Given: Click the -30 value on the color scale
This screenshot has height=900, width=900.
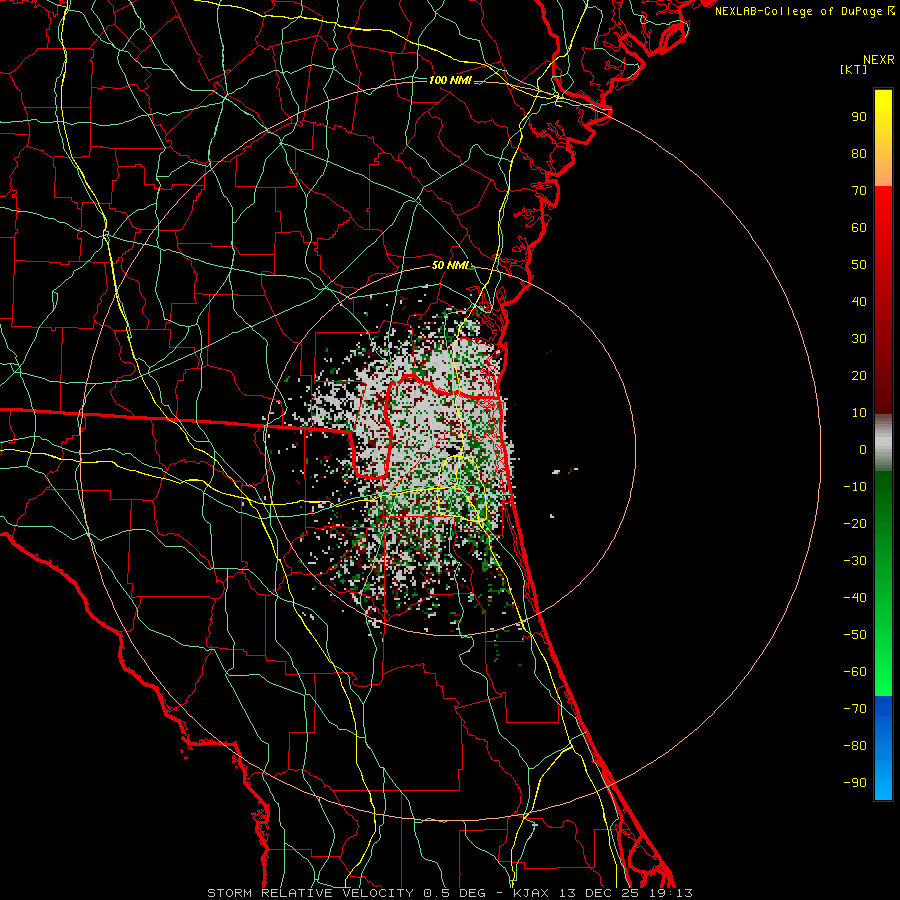Looking at the screenshot, I should [x=855, y=561].
